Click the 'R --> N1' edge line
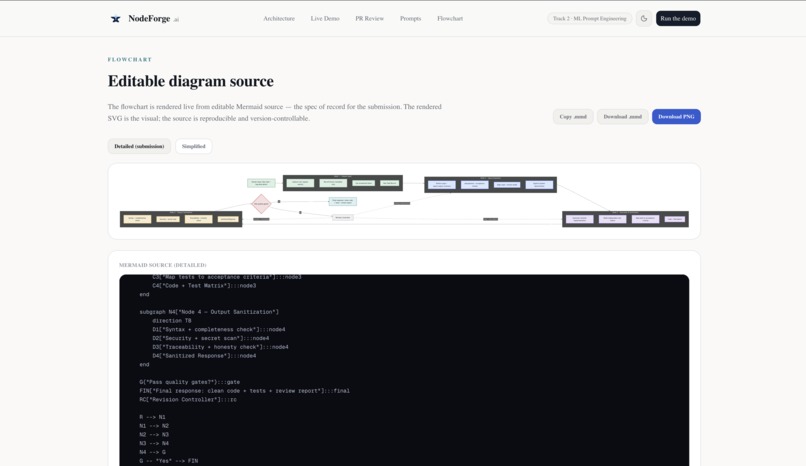The width and height of the screenshot is (806, 466). tap(152, 417)
